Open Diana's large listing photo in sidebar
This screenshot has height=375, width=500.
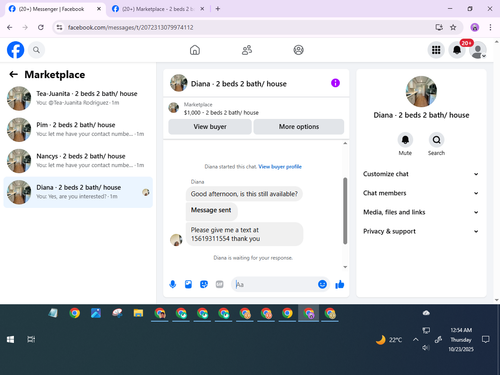pos(421,91)
